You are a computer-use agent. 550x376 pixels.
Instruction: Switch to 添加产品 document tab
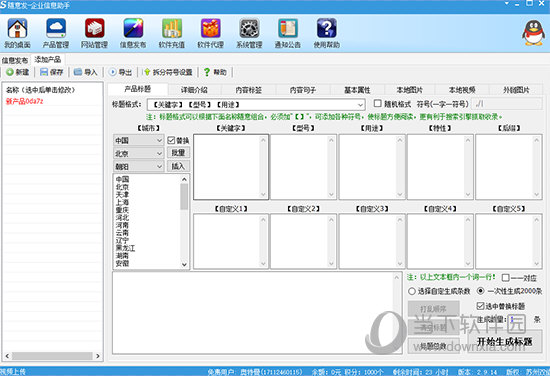[x=48, y=59]
